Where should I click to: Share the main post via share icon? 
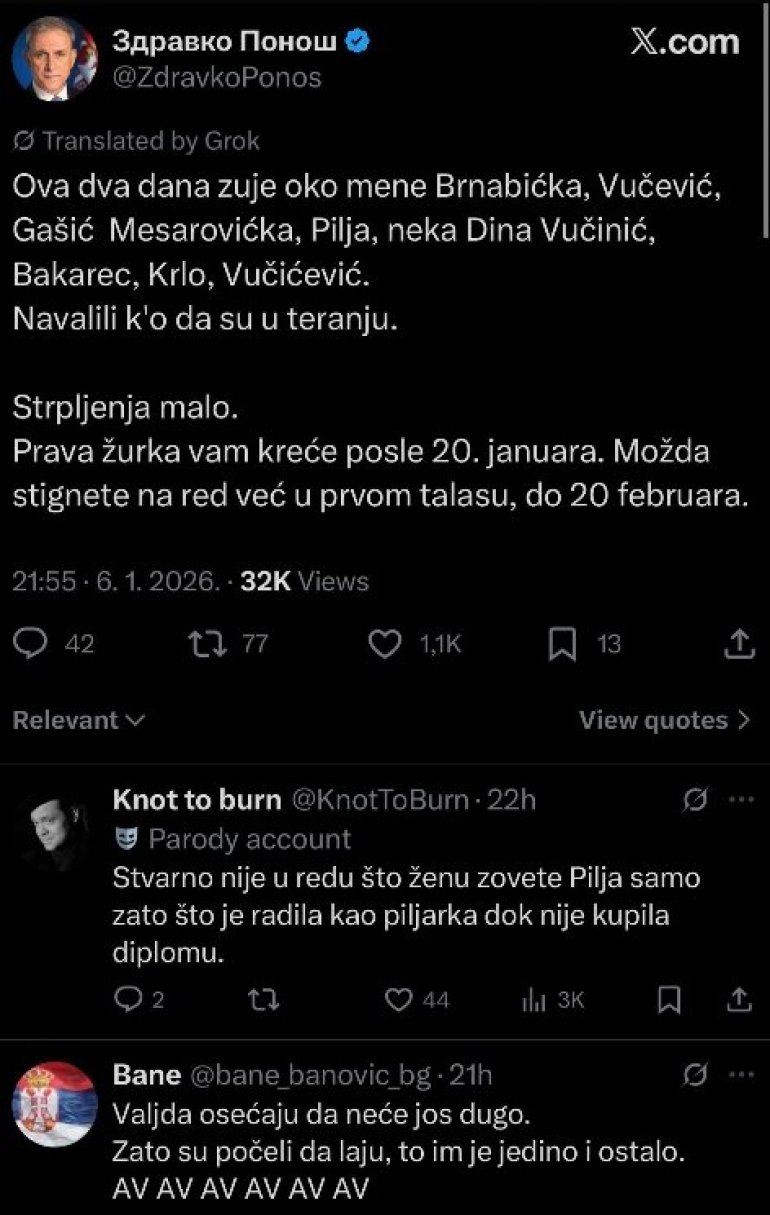(x=738, y=645)
